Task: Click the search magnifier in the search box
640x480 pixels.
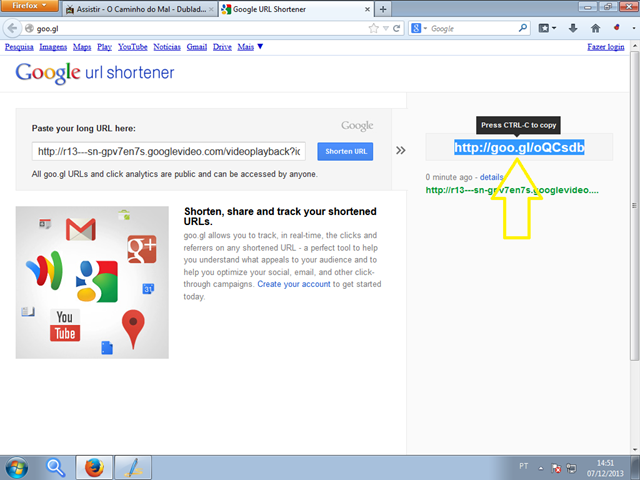Action: (522, 28)
